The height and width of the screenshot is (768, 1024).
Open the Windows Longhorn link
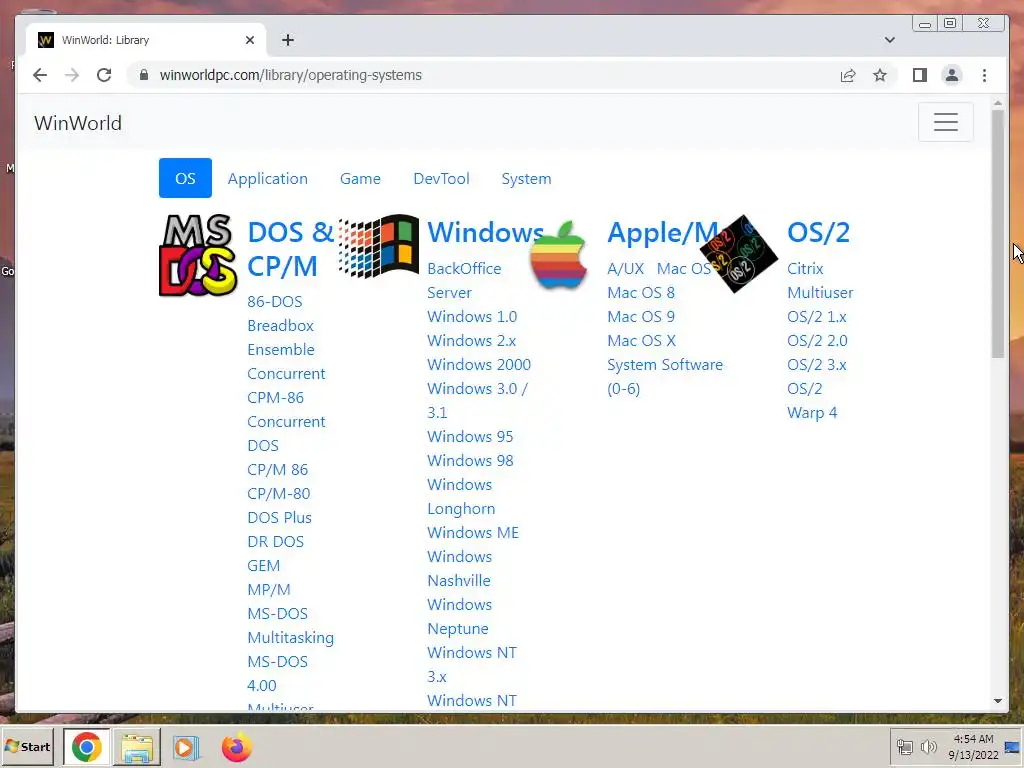(x=461, y=496)
